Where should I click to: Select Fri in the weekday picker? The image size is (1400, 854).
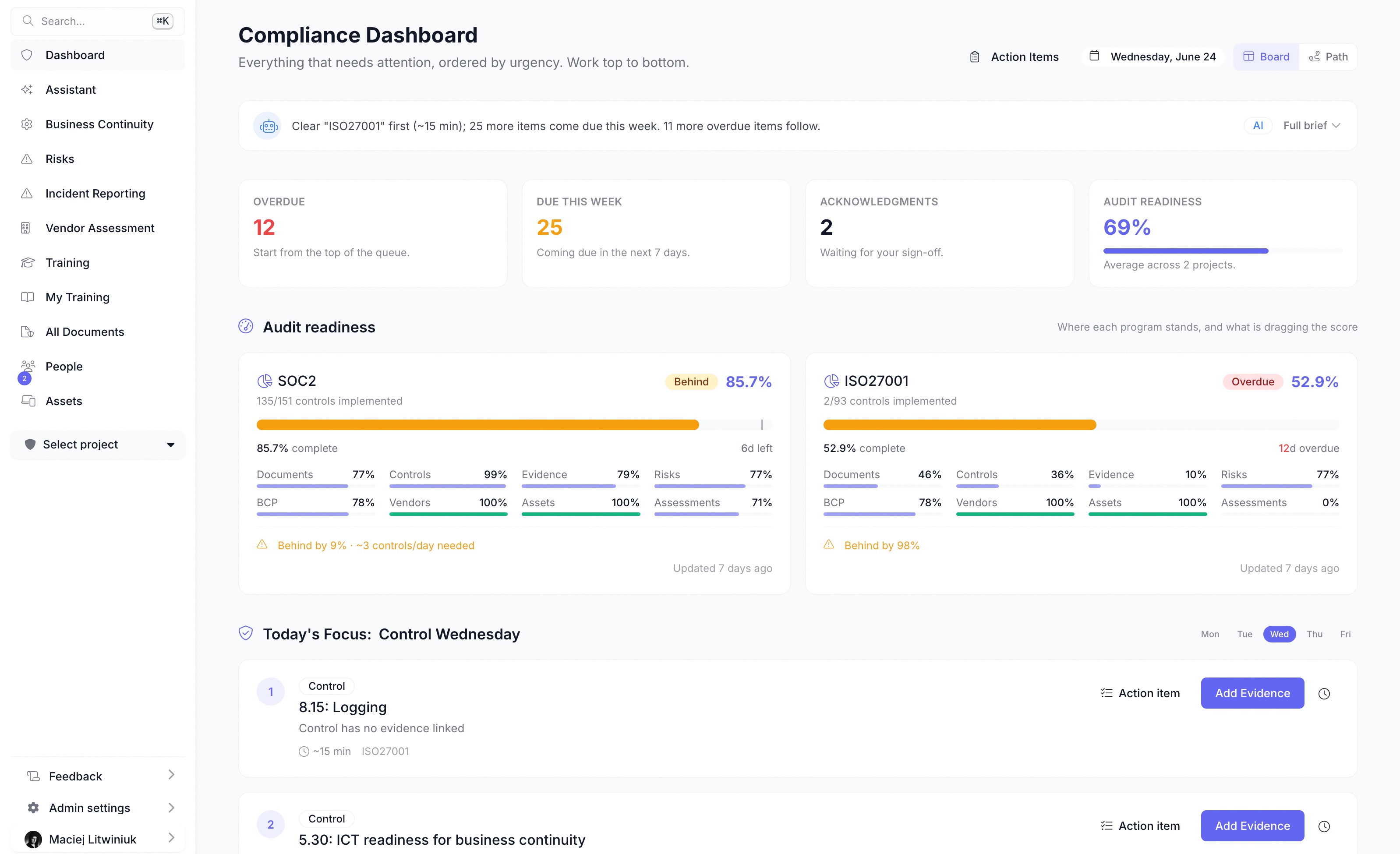pyautogui.click(x=1345, y=634)
